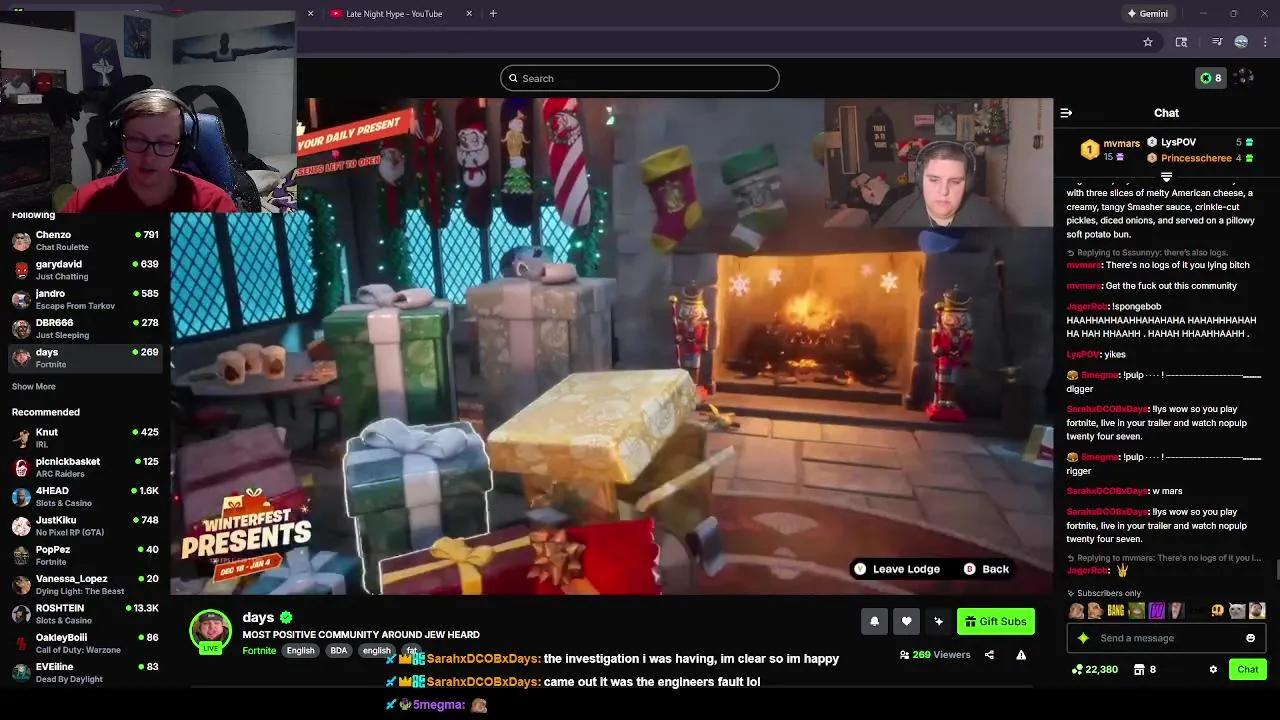Click the video player area

611,346
